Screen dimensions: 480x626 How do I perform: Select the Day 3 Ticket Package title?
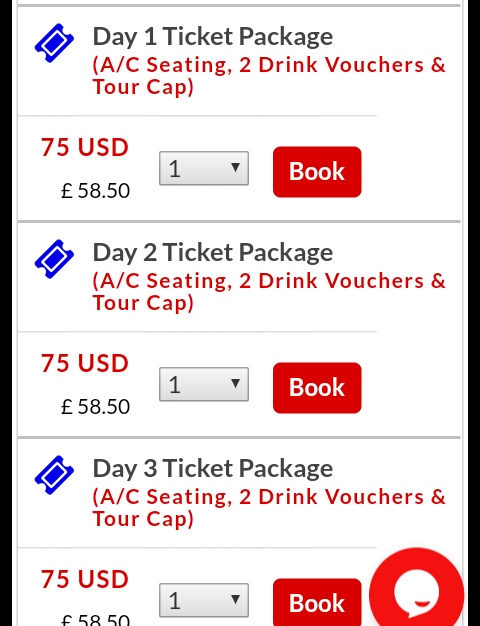click(212, 469)
